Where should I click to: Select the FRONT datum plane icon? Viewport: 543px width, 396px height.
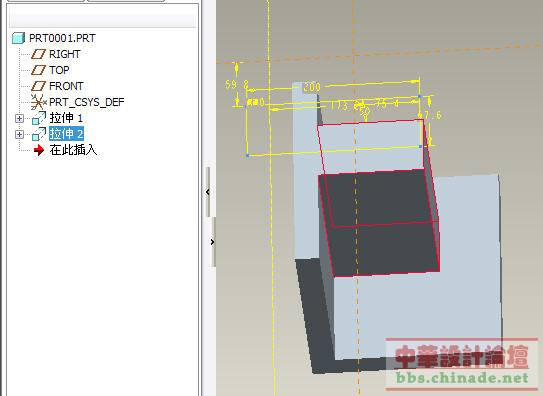[x=38, y=86]
